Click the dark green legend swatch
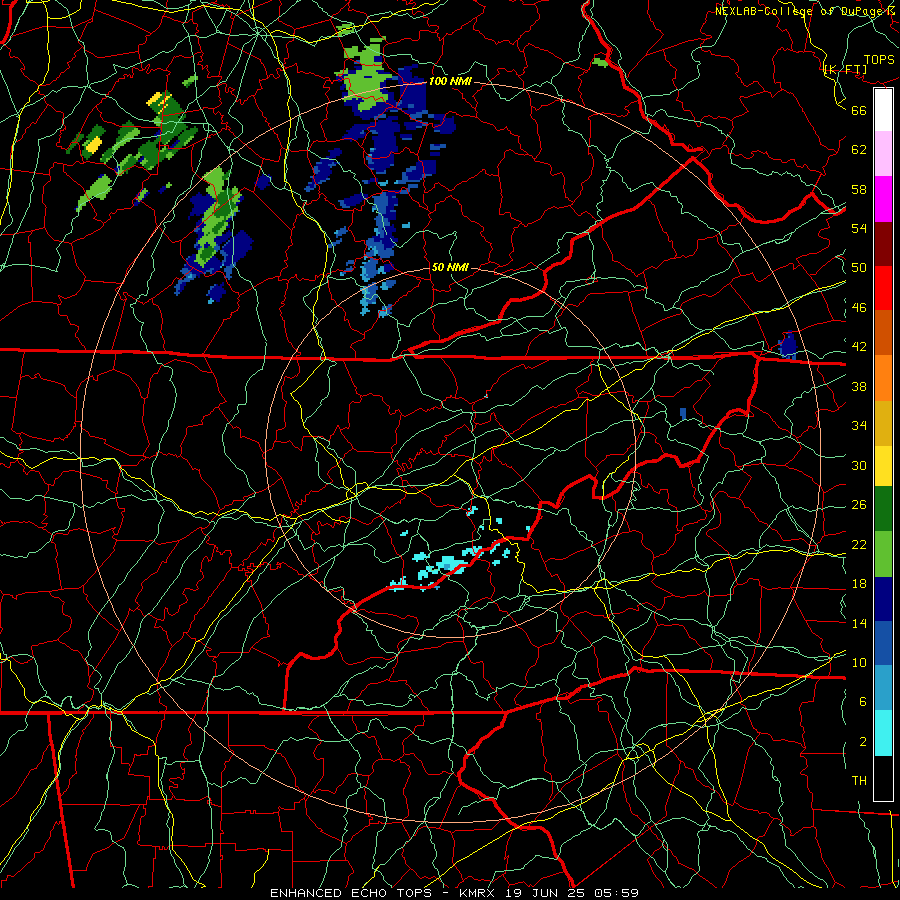Screen dimensions: 900x900 [883, 509]
